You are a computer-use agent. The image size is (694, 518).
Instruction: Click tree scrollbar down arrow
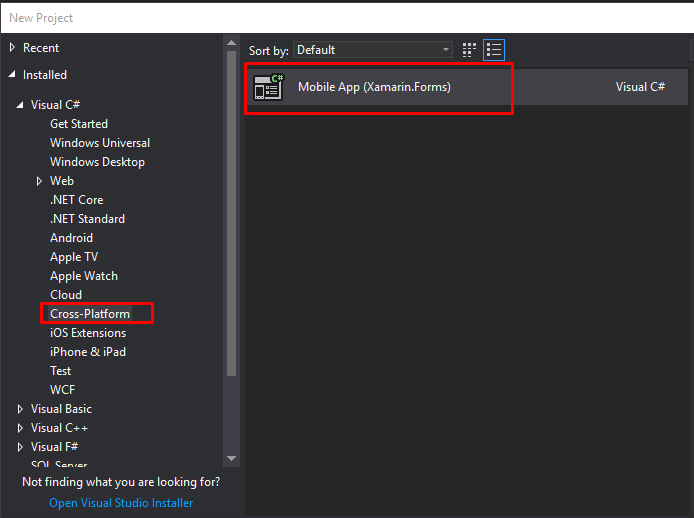(231, 458)
